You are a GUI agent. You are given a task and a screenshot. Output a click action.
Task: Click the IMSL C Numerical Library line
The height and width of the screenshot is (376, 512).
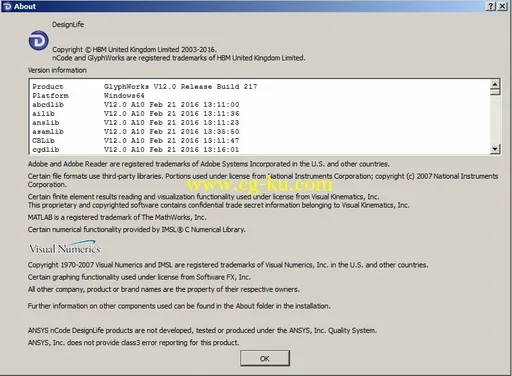(137, 229)
